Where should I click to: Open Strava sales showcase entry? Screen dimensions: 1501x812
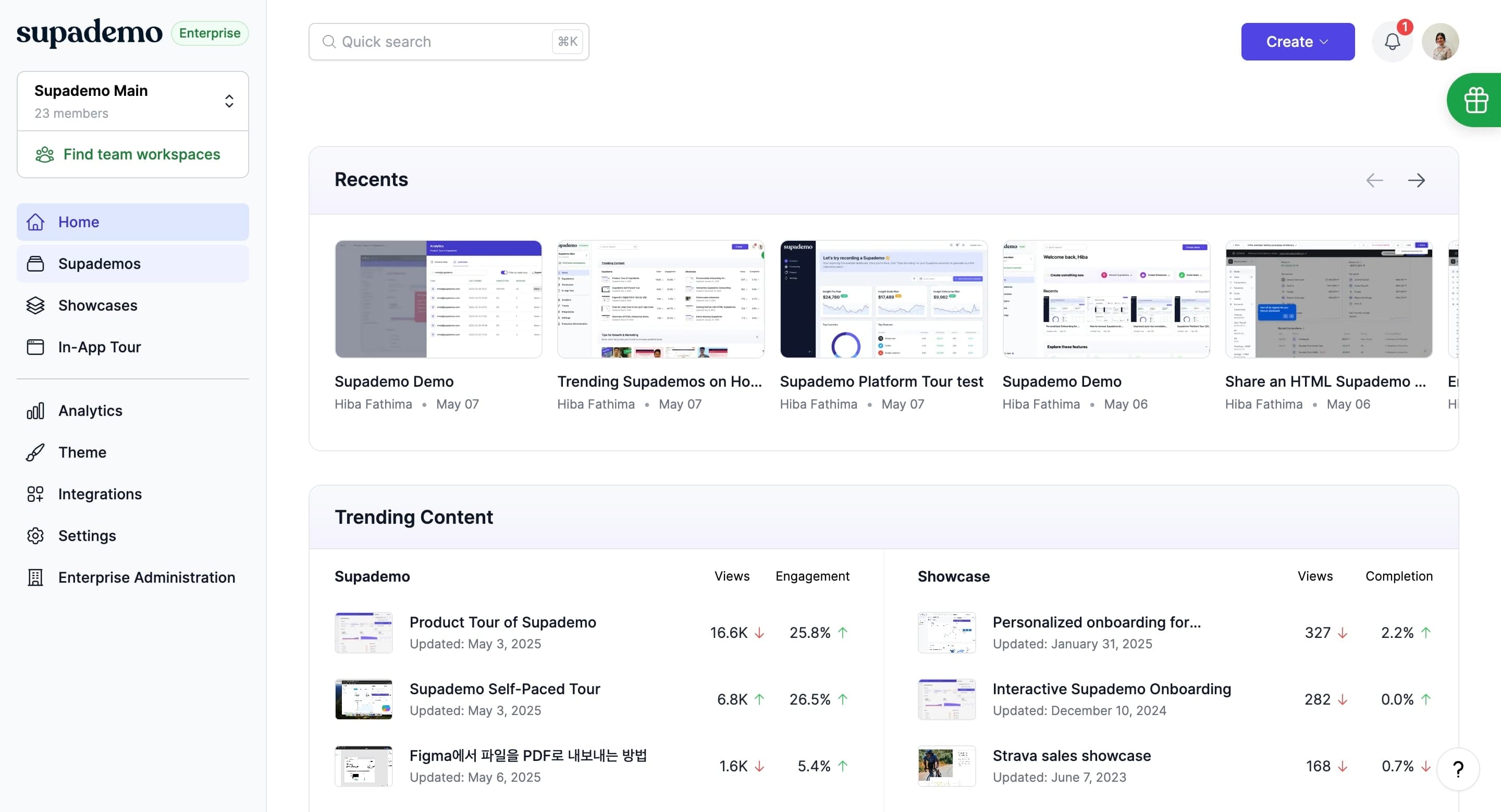pos(1072,756)
